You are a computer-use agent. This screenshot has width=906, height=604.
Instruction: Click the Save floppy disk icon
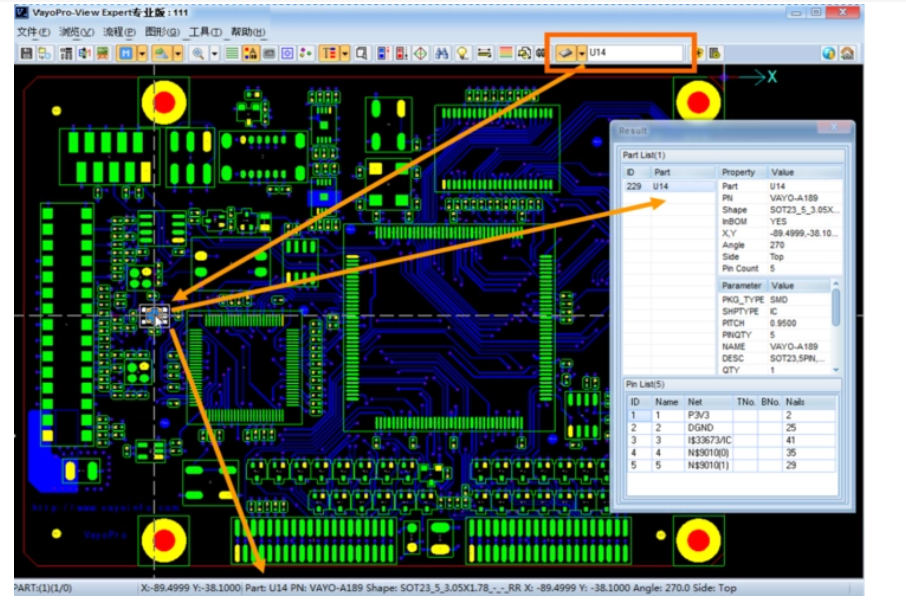(26, 53)
